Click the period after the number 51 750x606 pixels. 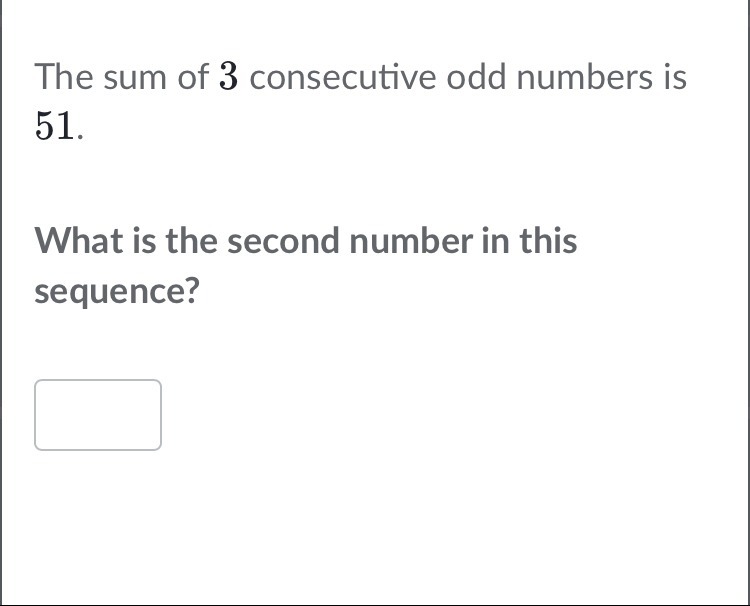(x=80, y=137)
